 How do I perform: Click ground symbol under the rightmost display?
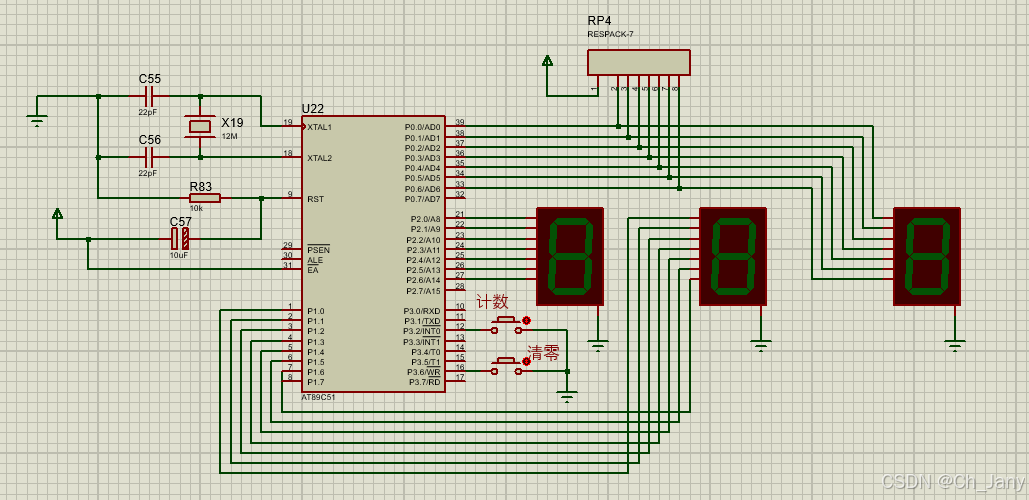[955, 346]
